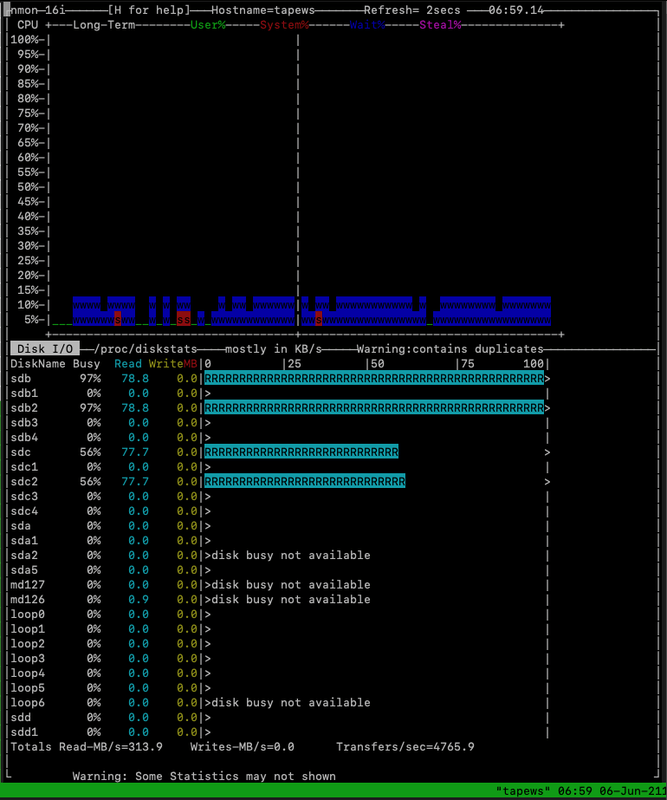Click the Writes-MB/s=0.0 total

pos(242,747)
